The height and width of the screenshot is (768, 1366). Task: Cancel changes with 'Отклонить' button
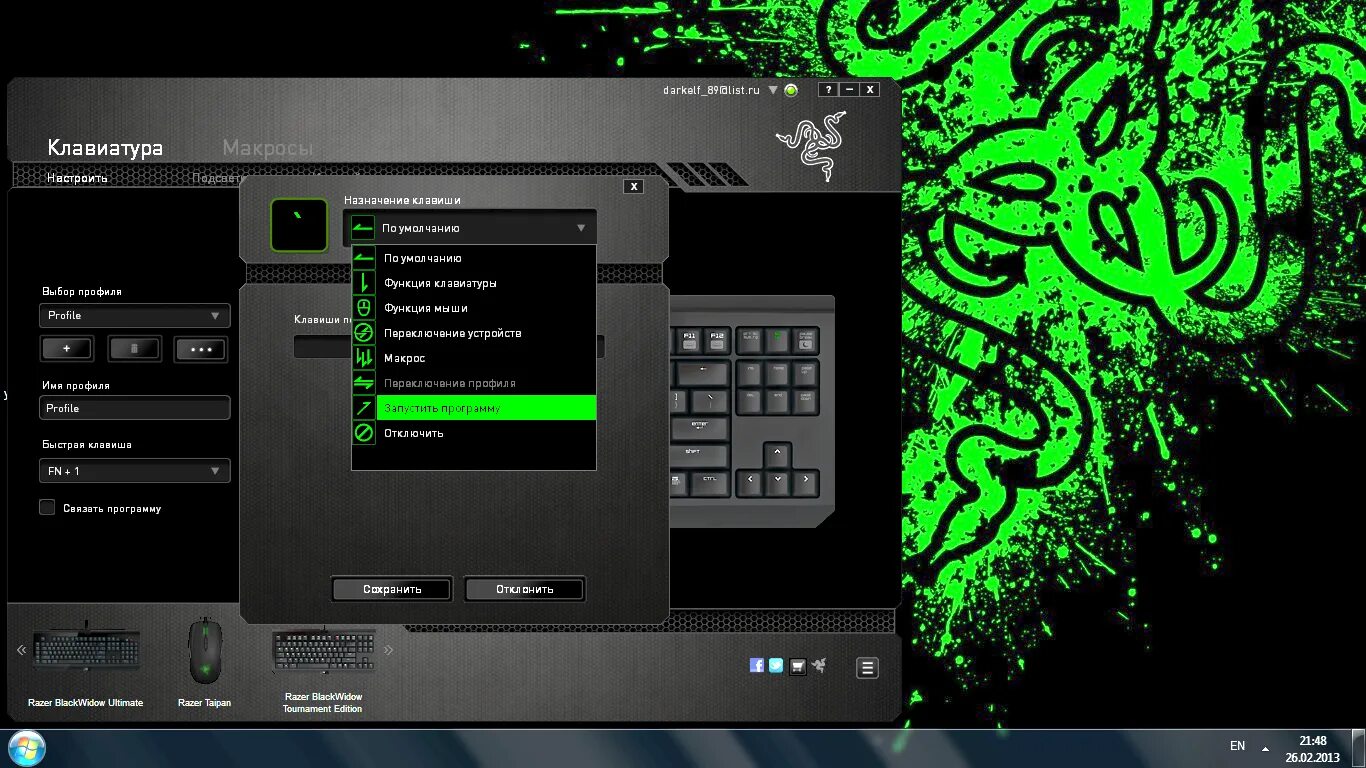[x=525, y=589]
